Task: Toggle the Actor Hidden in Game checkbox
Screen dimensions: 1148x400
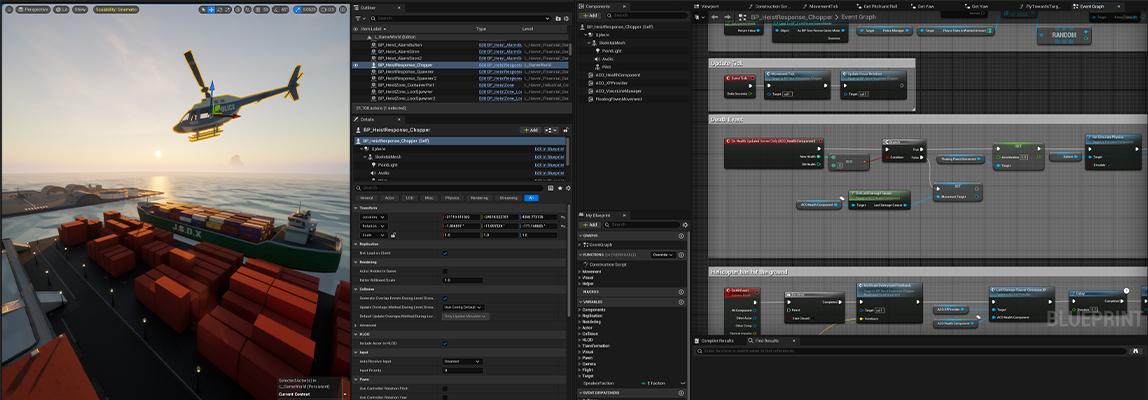Action: tap(444, 271)
